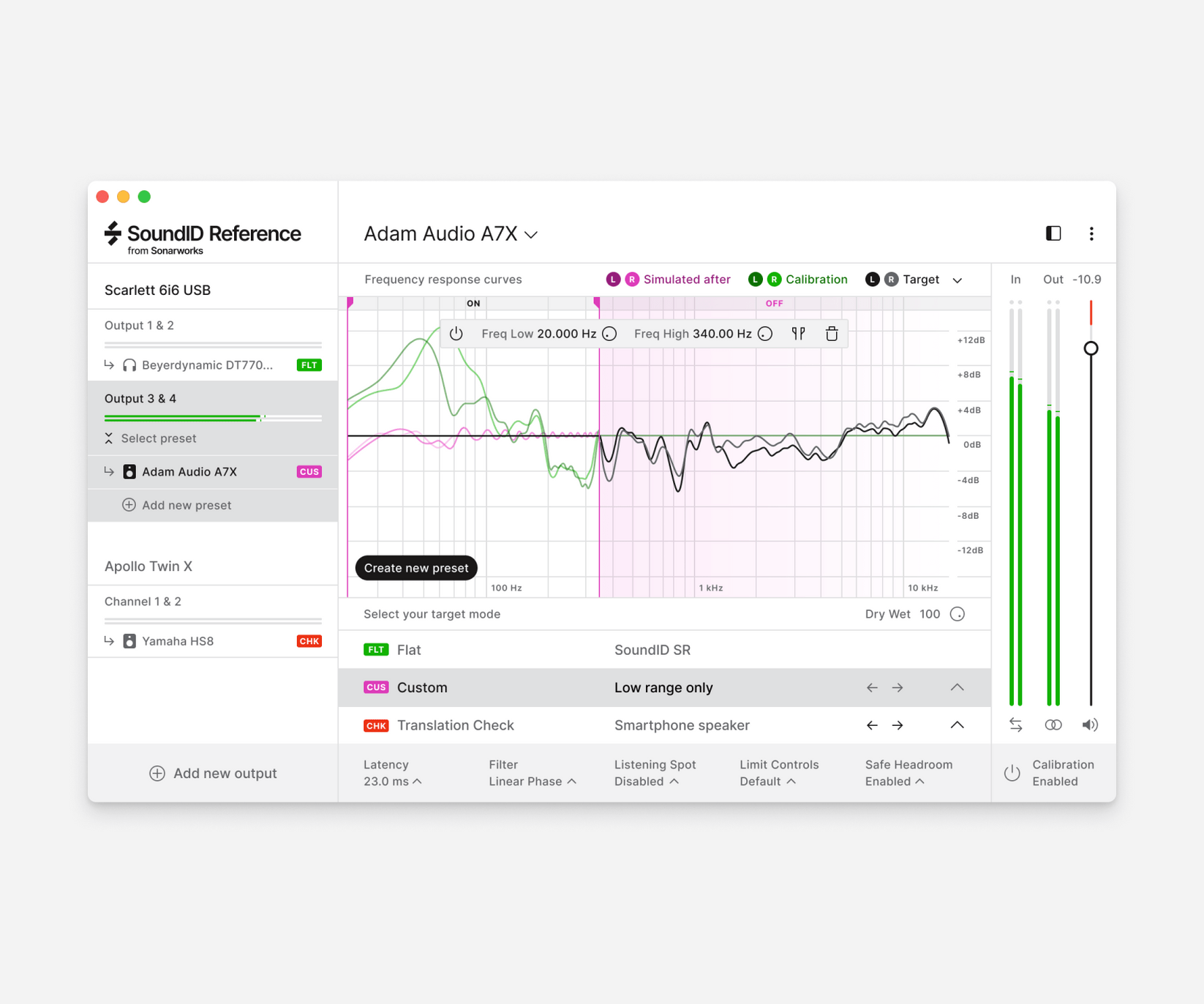
Task: Open the Latency 23.0 ms options
Action: point(393,781)
